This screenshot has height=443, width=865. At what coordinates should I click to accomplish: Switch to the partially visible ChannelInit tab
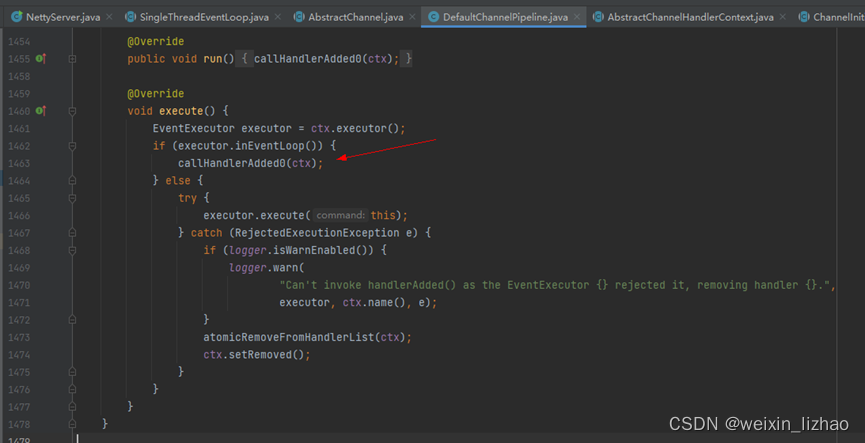[831, 17]
